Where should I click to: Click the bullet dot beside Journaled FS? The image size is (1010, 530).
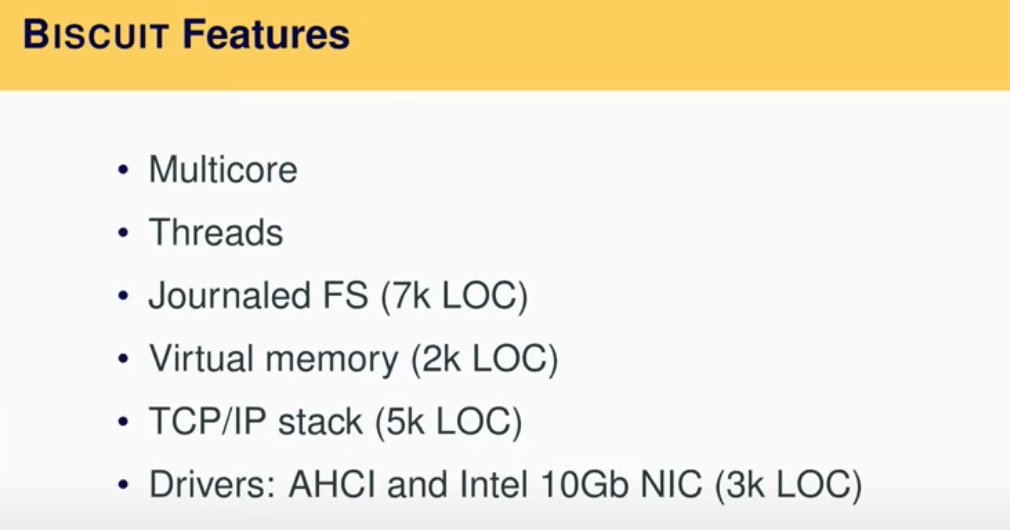[124, 297]
